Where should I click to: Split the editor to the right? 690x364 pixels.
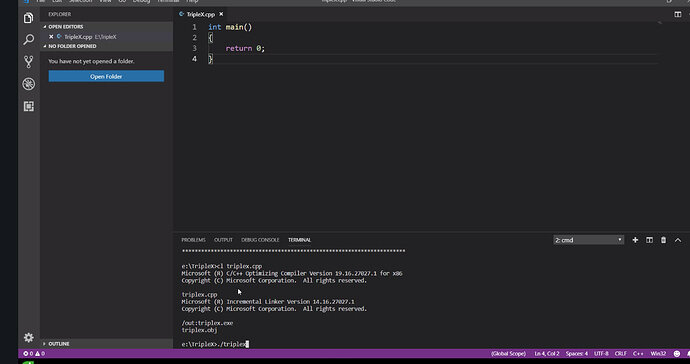click(678, 15)
